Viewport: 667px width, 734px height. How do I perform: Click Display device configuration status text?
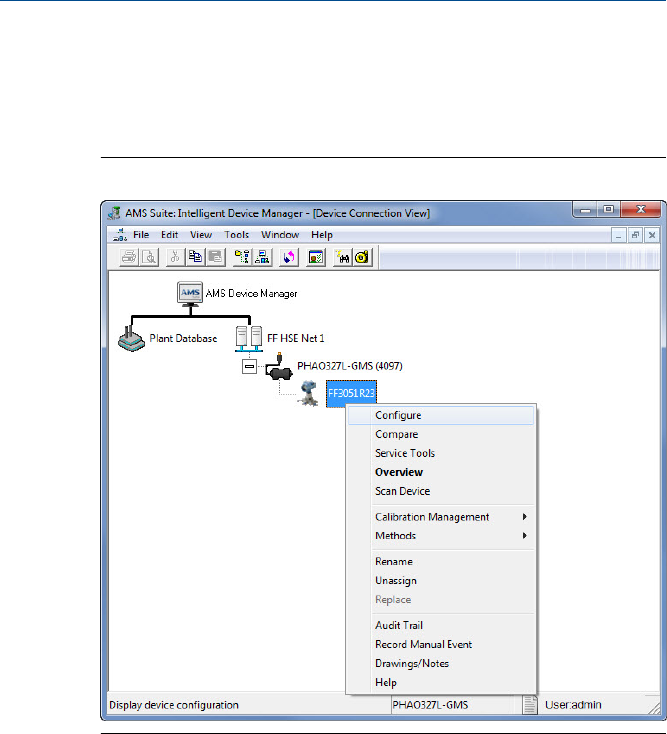[x=174, y=705]
